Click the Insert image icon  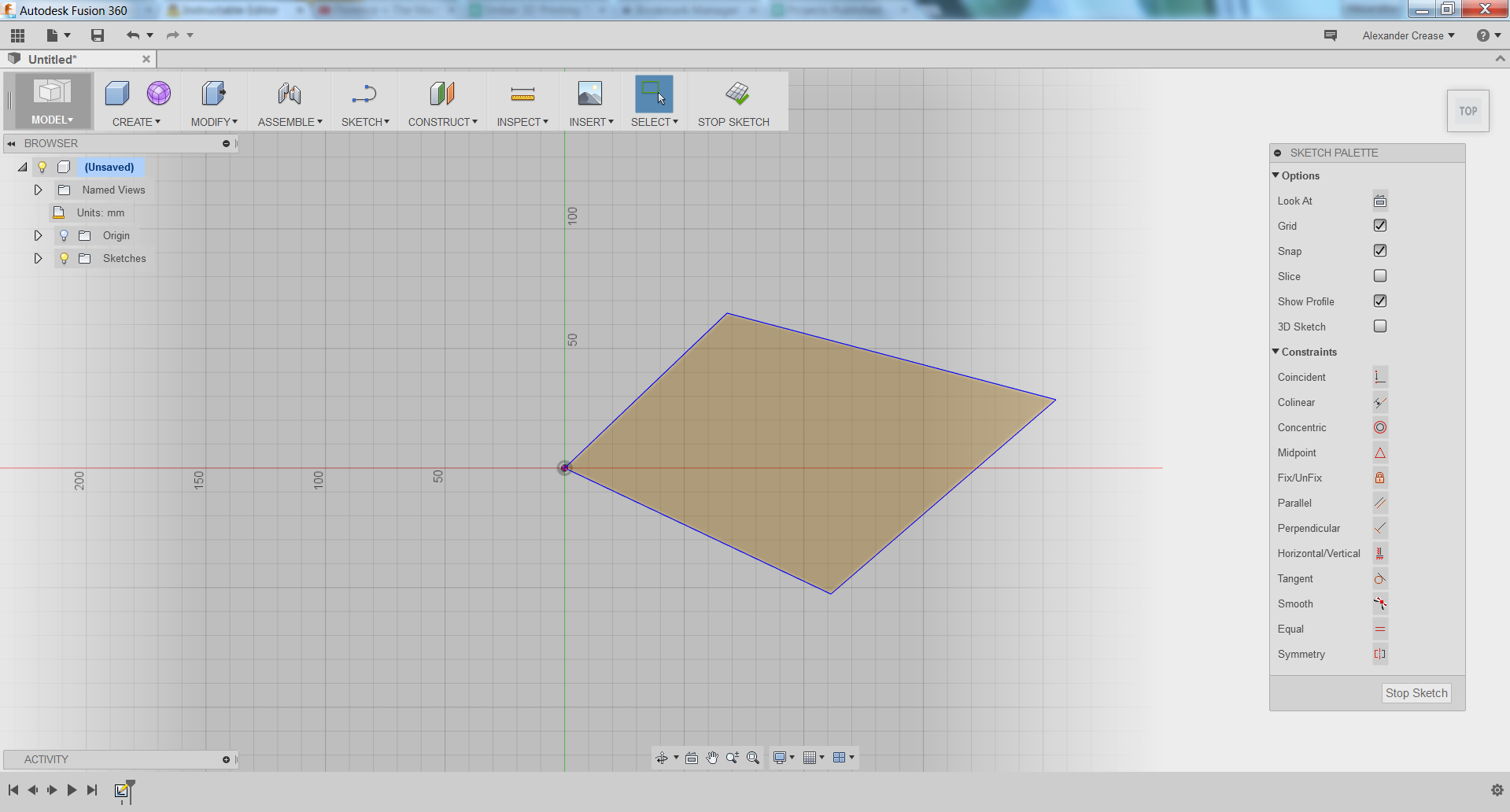tap(590, 94)
